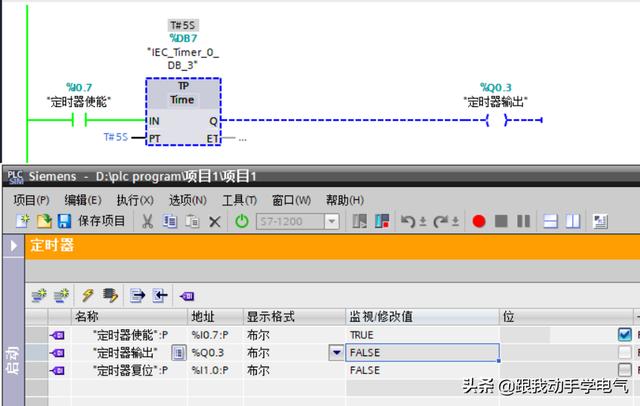This screenshot has width=640, height=406.
Task: Click the 启动 vertical side tab
Action: 13,359
